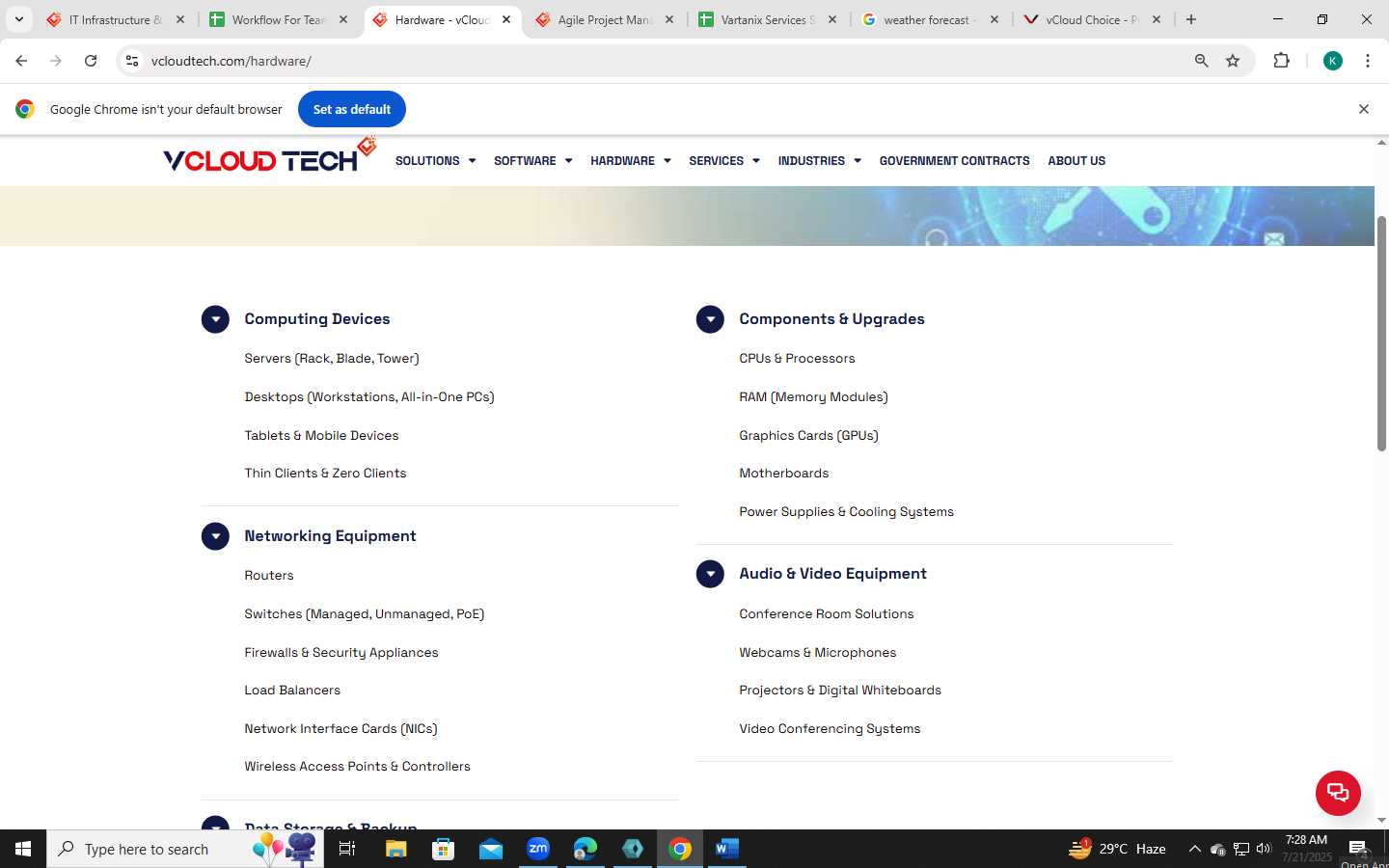Open Conference Room Solutions link
Screen dimensions: 1389x868
pos(827,614)
